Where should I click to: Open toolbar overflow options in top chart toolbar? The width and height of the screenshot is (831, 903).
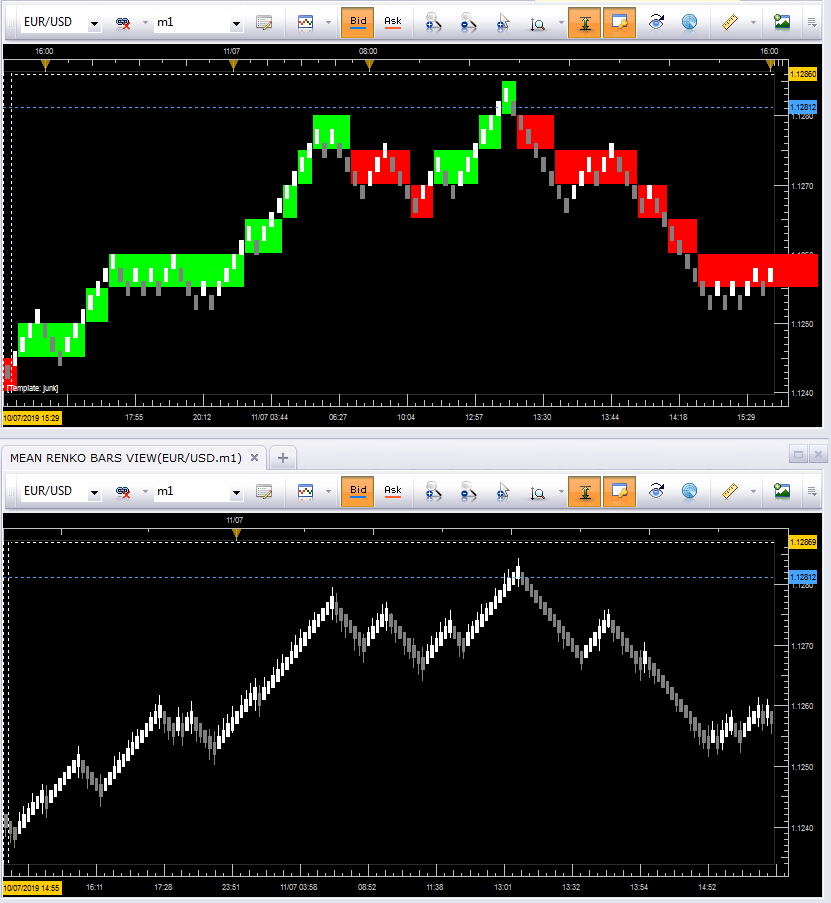[x=812, y=23]
